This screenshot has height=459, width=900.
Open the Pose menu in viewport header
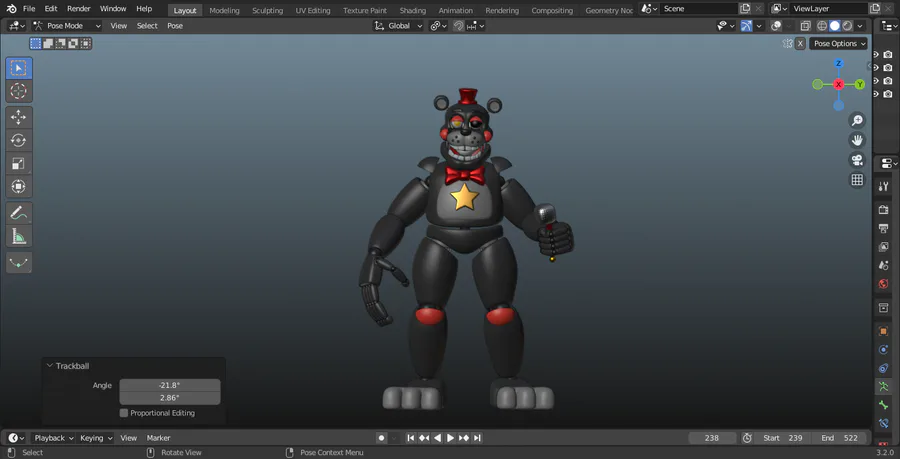click(175, 26)
